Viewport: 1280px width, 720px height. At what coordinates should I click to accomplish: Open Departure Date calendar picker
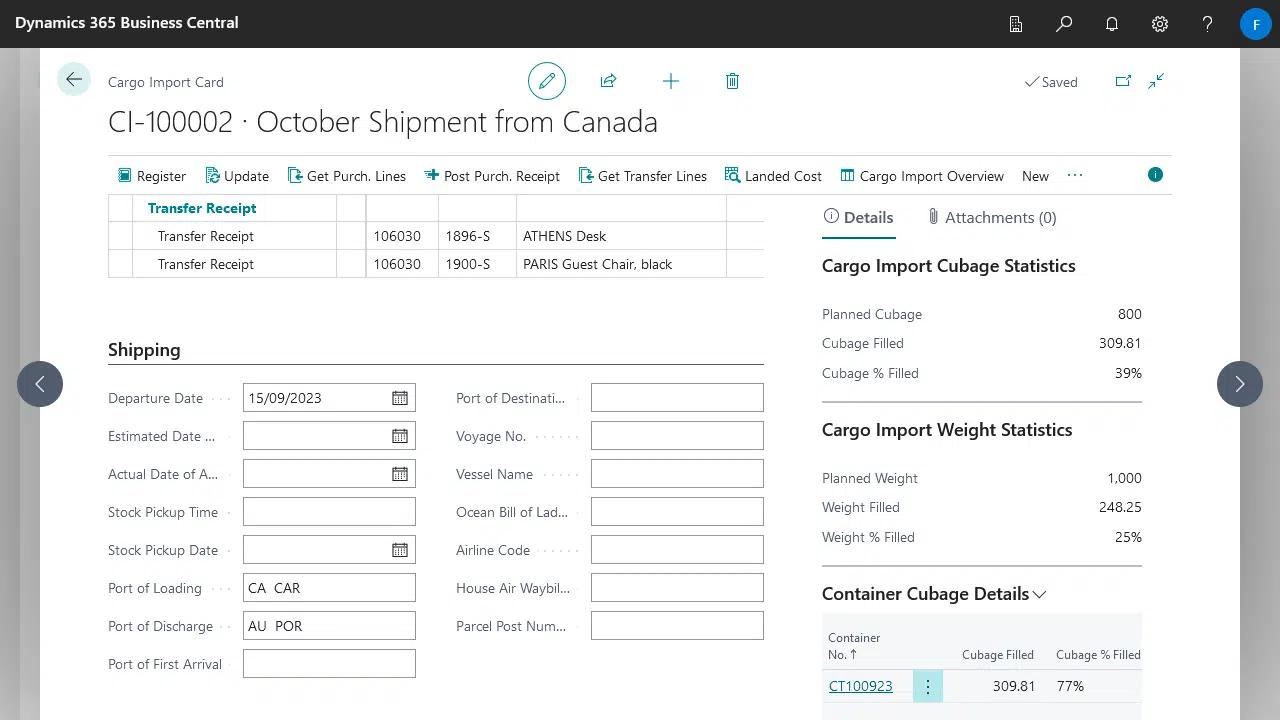point(400,398)
